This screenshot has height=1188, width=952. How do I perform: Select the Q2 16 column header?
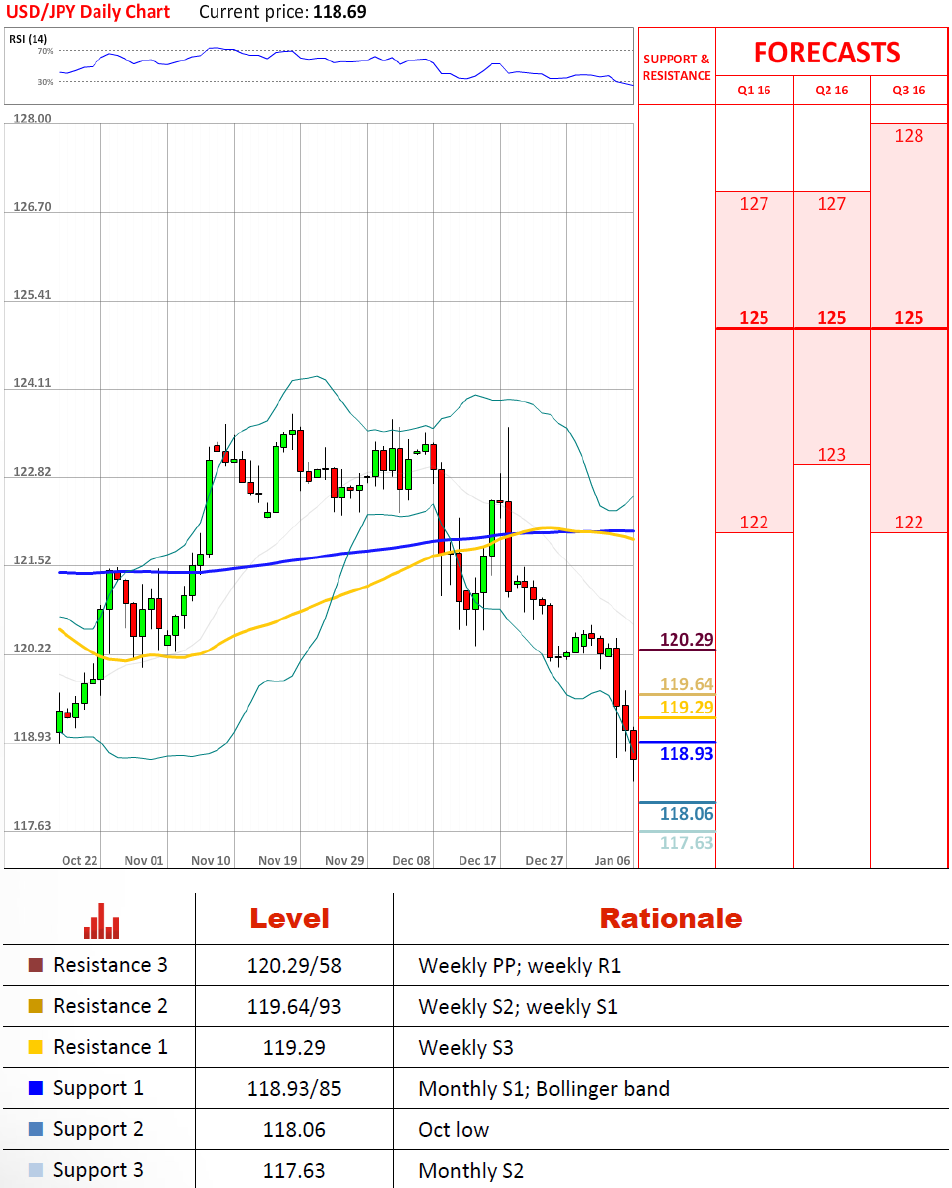tap(832, 90)
